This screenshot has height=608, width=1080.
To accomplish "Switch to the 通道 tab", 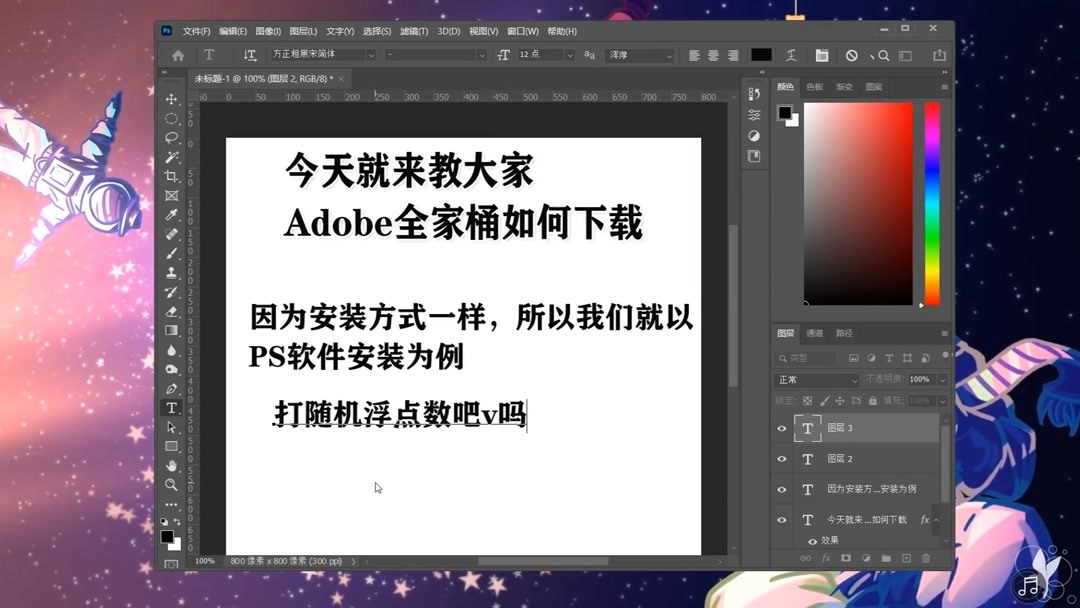I will [x=812, y=333].
